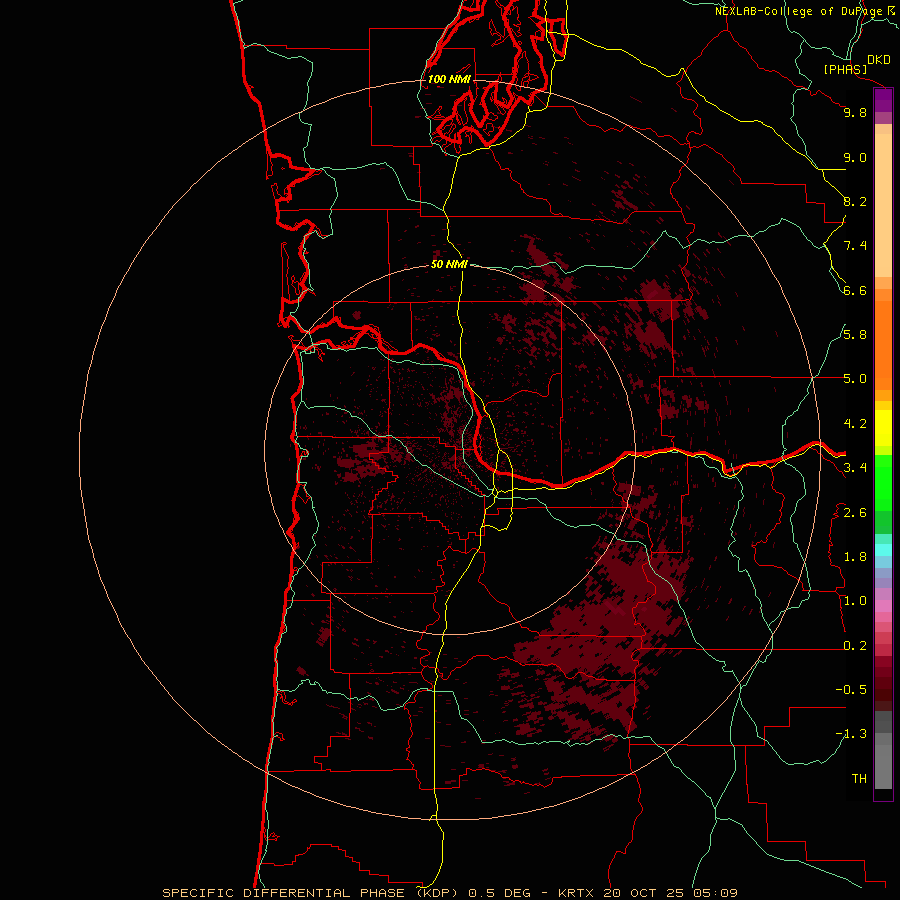900x900 pixels.
Task: Click the 7.4 scale value
Action: click(855, 246)
